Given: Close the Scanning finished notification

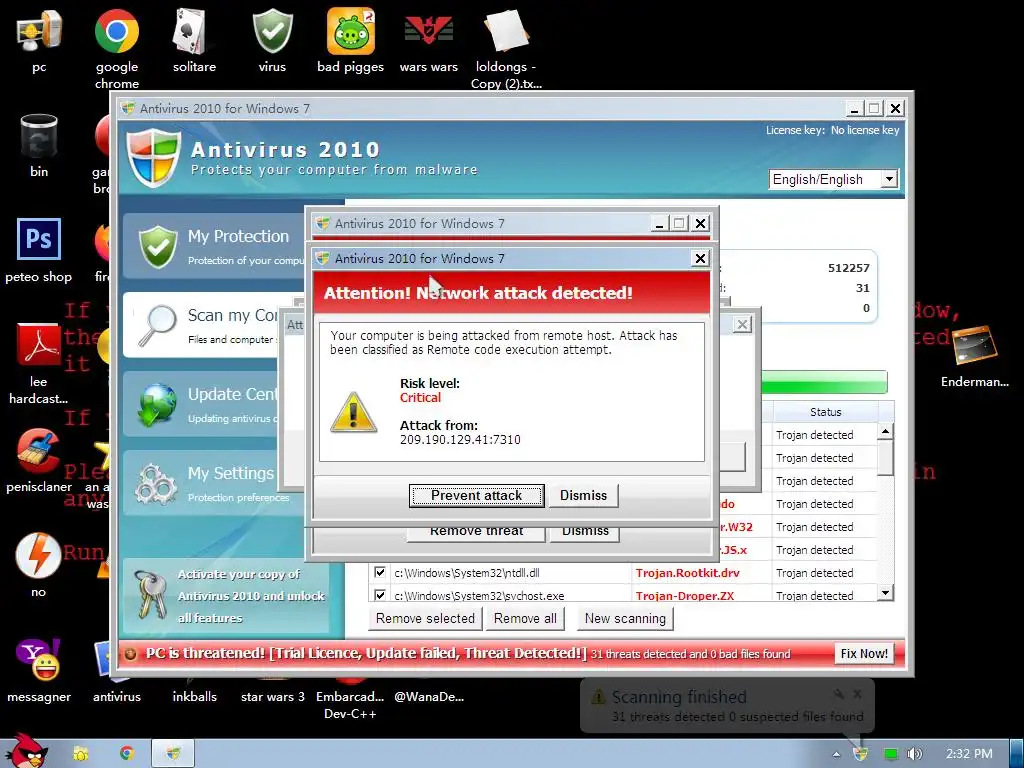Looking at the screenshot, I should coord(857,694).
